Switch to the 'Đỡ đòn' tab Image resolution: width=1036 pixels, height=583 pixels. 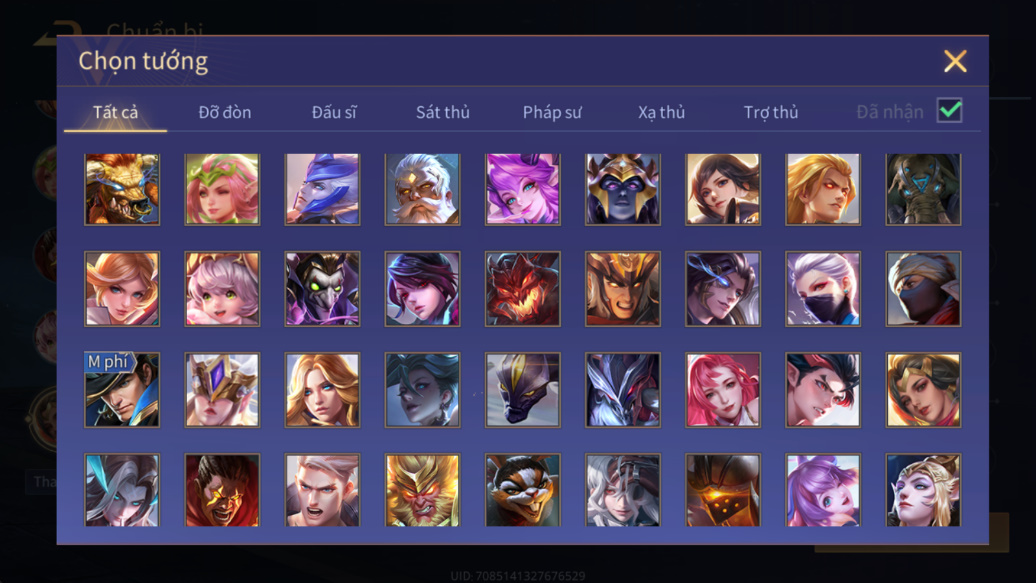225,112
